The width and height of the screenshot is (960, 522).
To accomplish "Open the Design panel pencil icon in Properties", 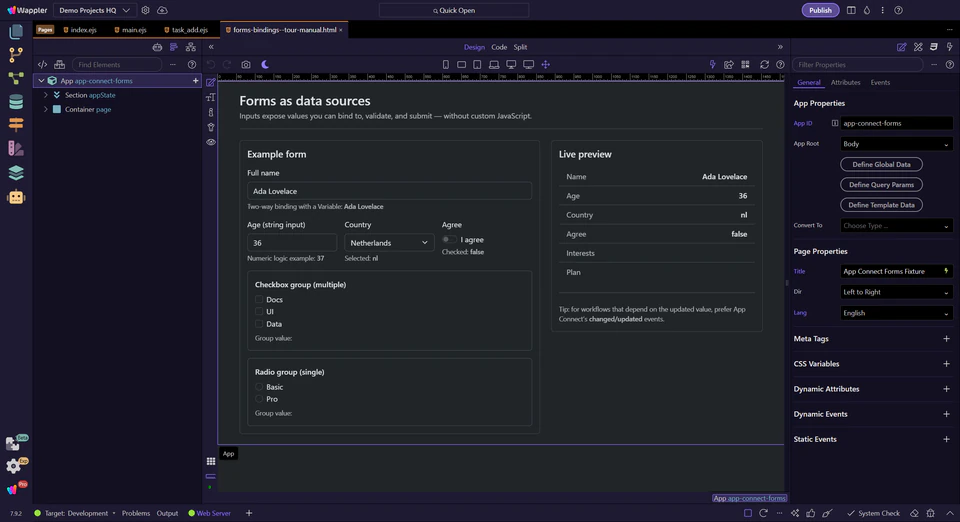I will pyautogui.click(x=902, y=47).
